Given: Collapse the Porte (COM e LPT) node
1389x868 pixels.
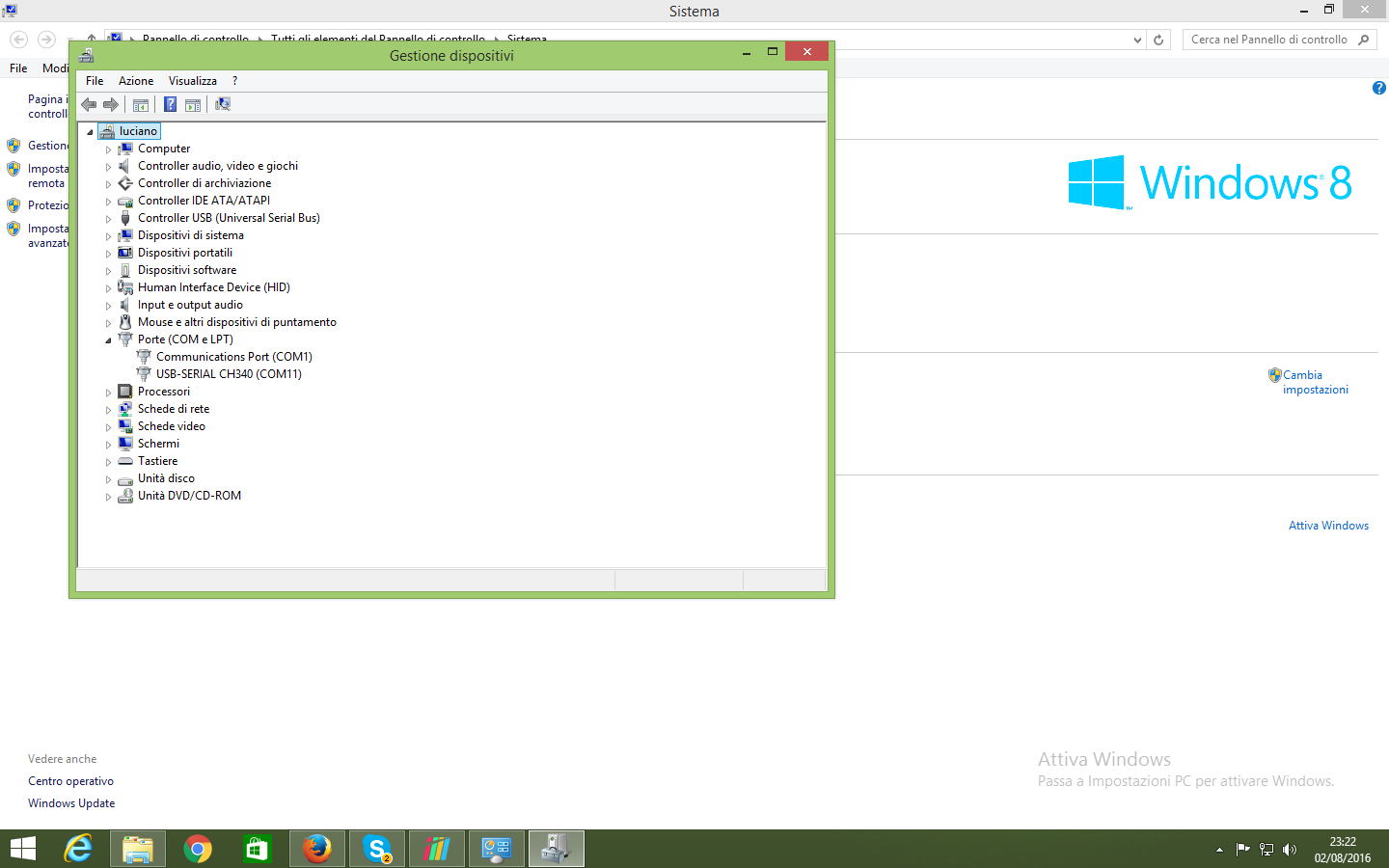Looking at the screenshot, I should (x=108, y=340).
